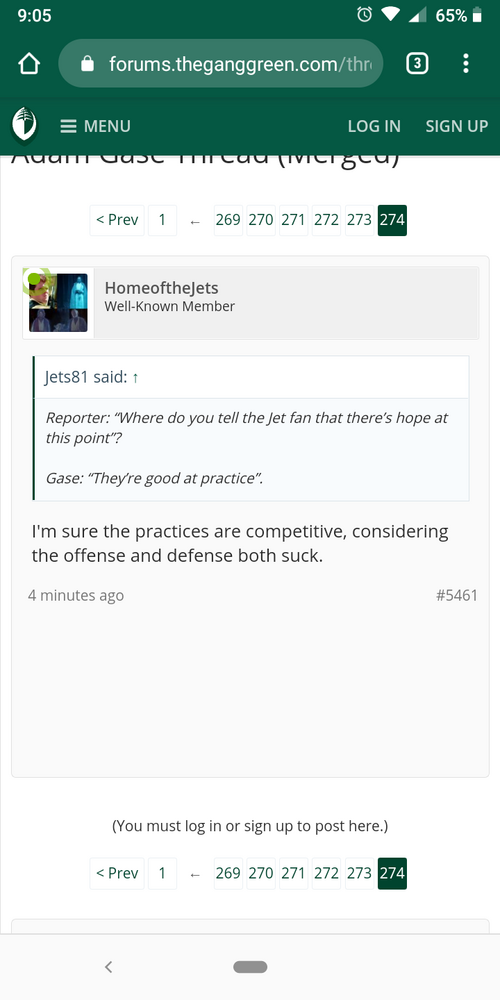Open HomeoftheJets user avatar
This screenshot has height=1000, width=500.
coord(58,303)
